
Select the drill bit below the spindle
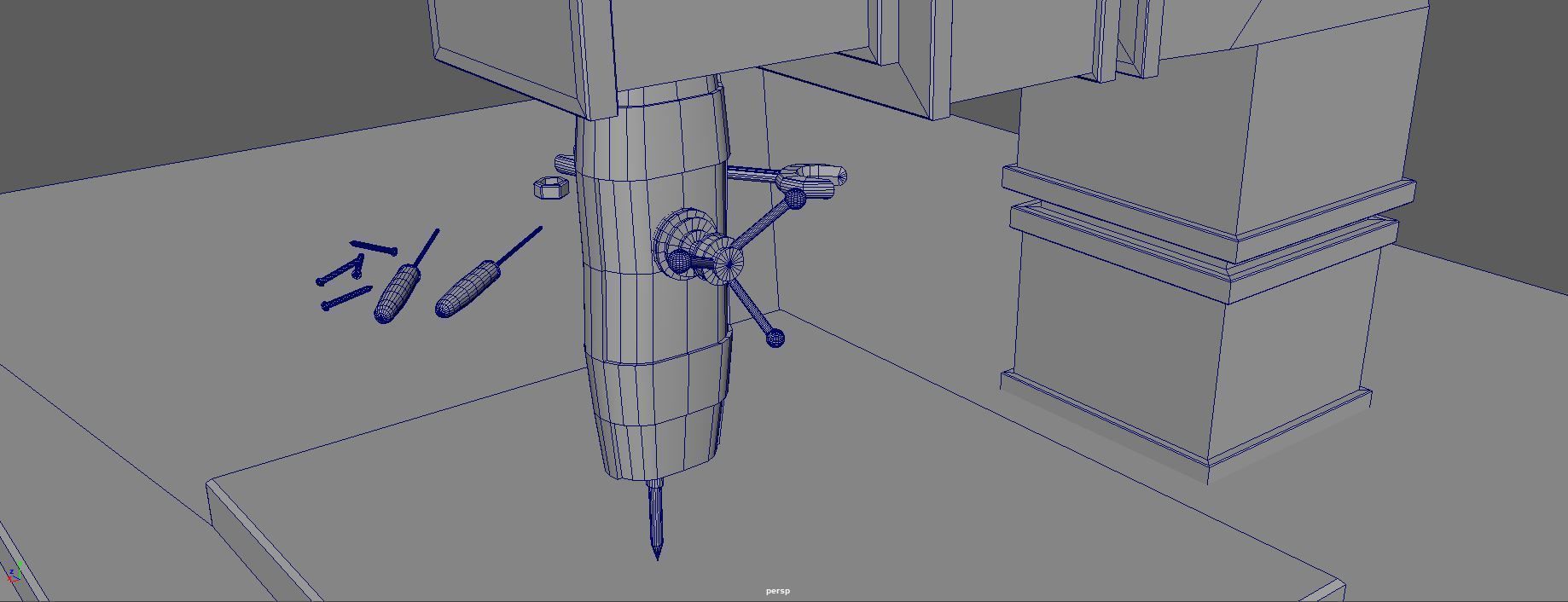pyautogui.click(x=655, y=518)
